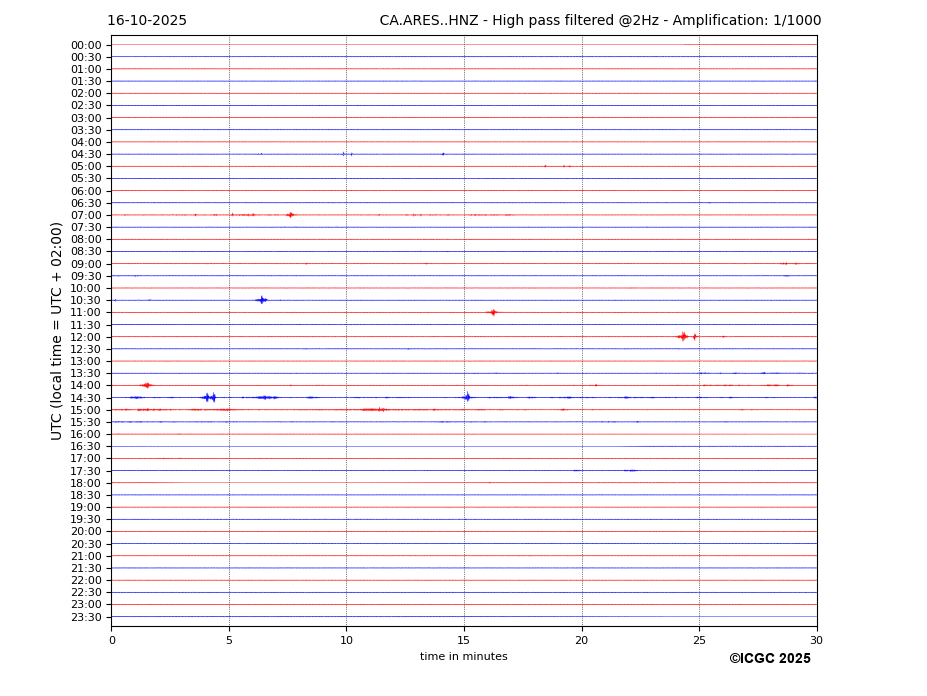This screenshot has width=927, height=696.
Task: Click the 23:30 time tick label
Action: pos(86,617)
